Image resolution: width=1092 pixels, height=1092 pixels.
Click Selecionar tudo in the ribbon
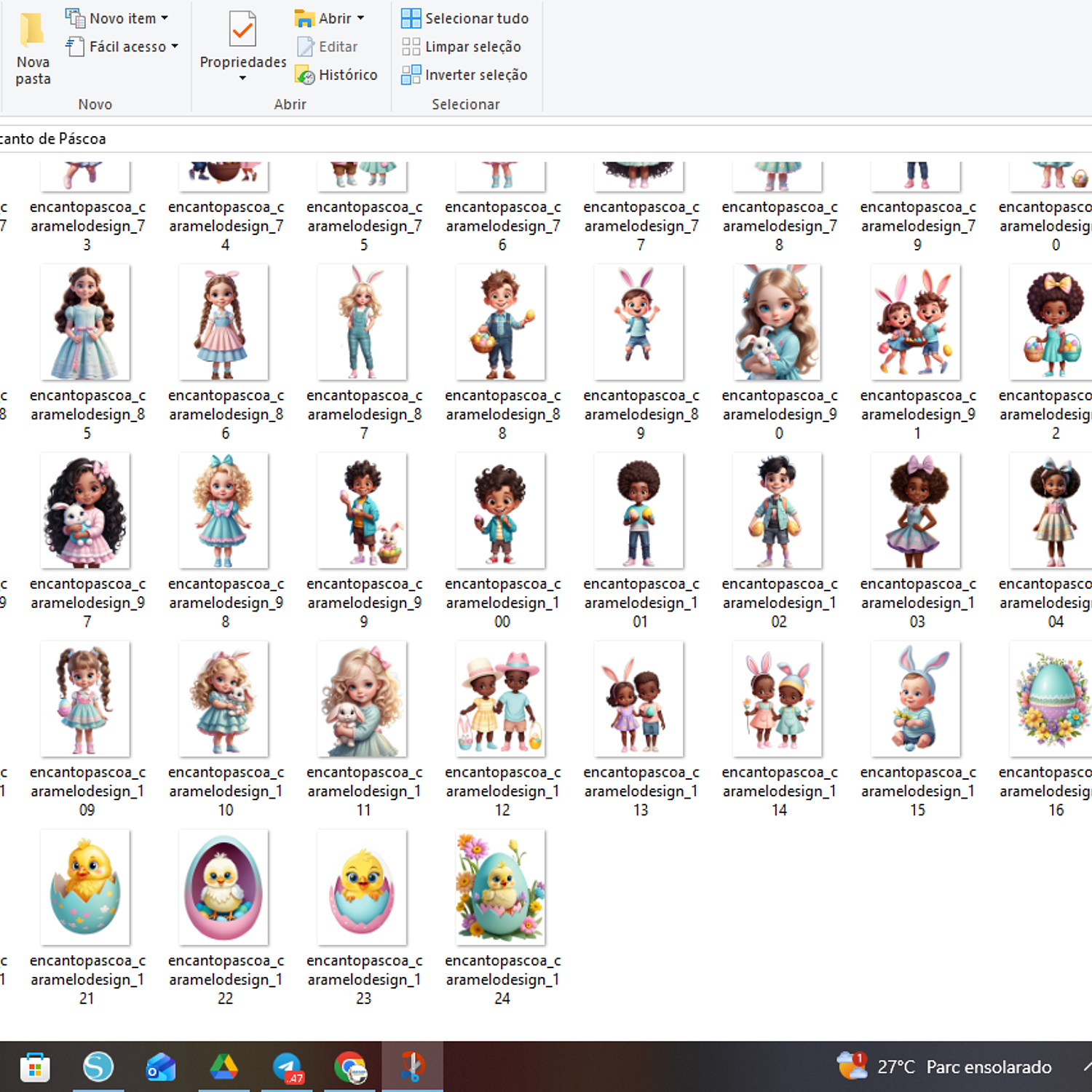tap(465, 18)
